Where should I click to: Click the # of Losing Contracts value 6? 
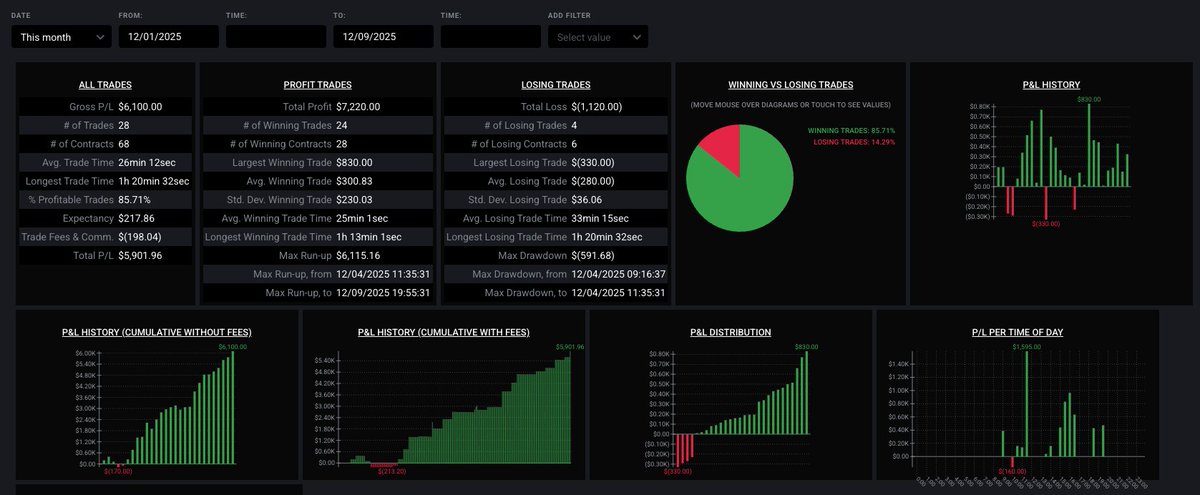(x=574, y=144)
